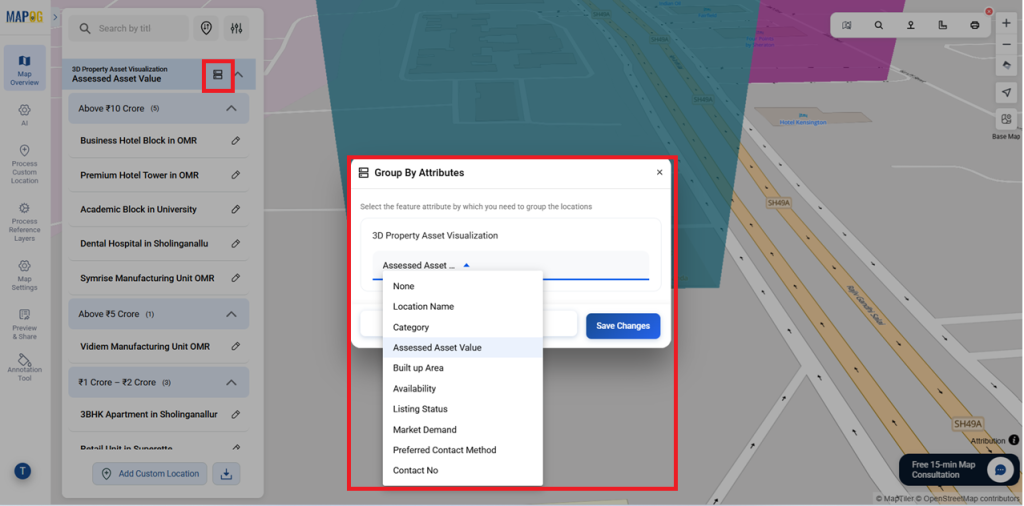1024x506 pixels.
Task: Expand the sidebar with arrow next to MAPOG logo
Action: point(56,16)
